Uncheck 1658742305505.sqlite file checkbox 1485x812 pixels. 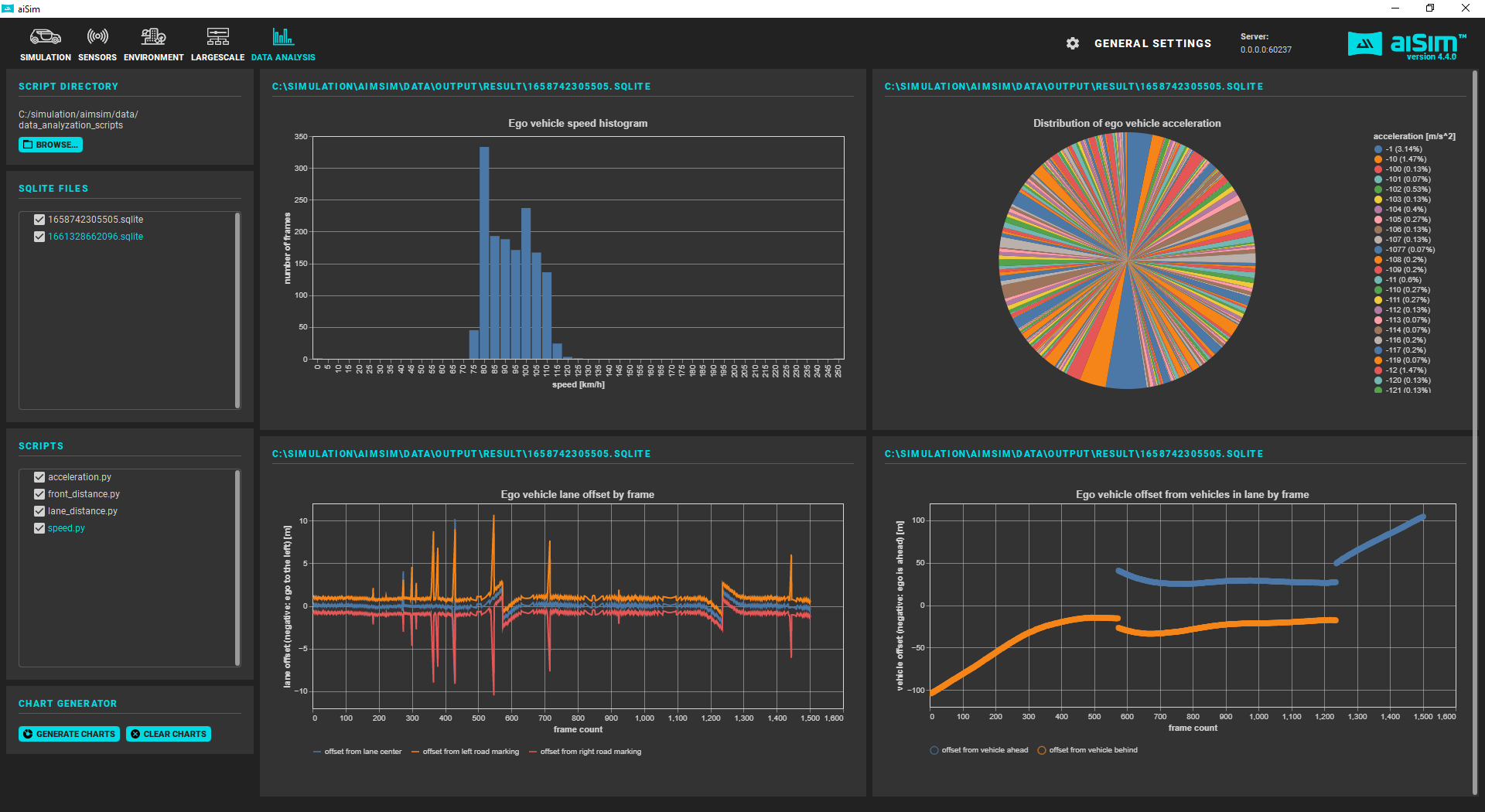point(39,220)
